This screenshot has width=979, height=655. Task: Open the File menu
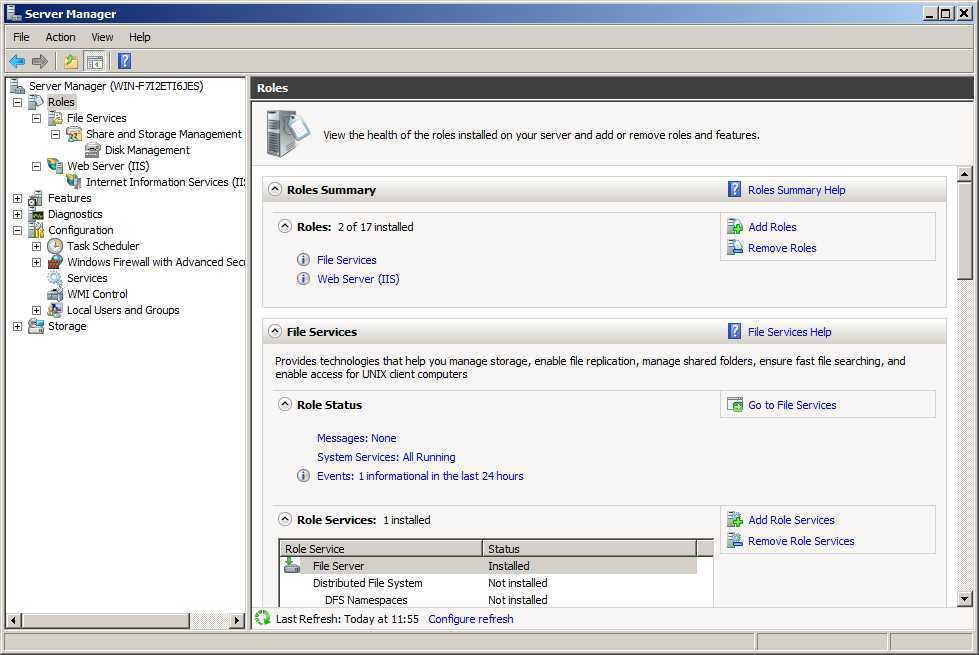coord(21,37)
